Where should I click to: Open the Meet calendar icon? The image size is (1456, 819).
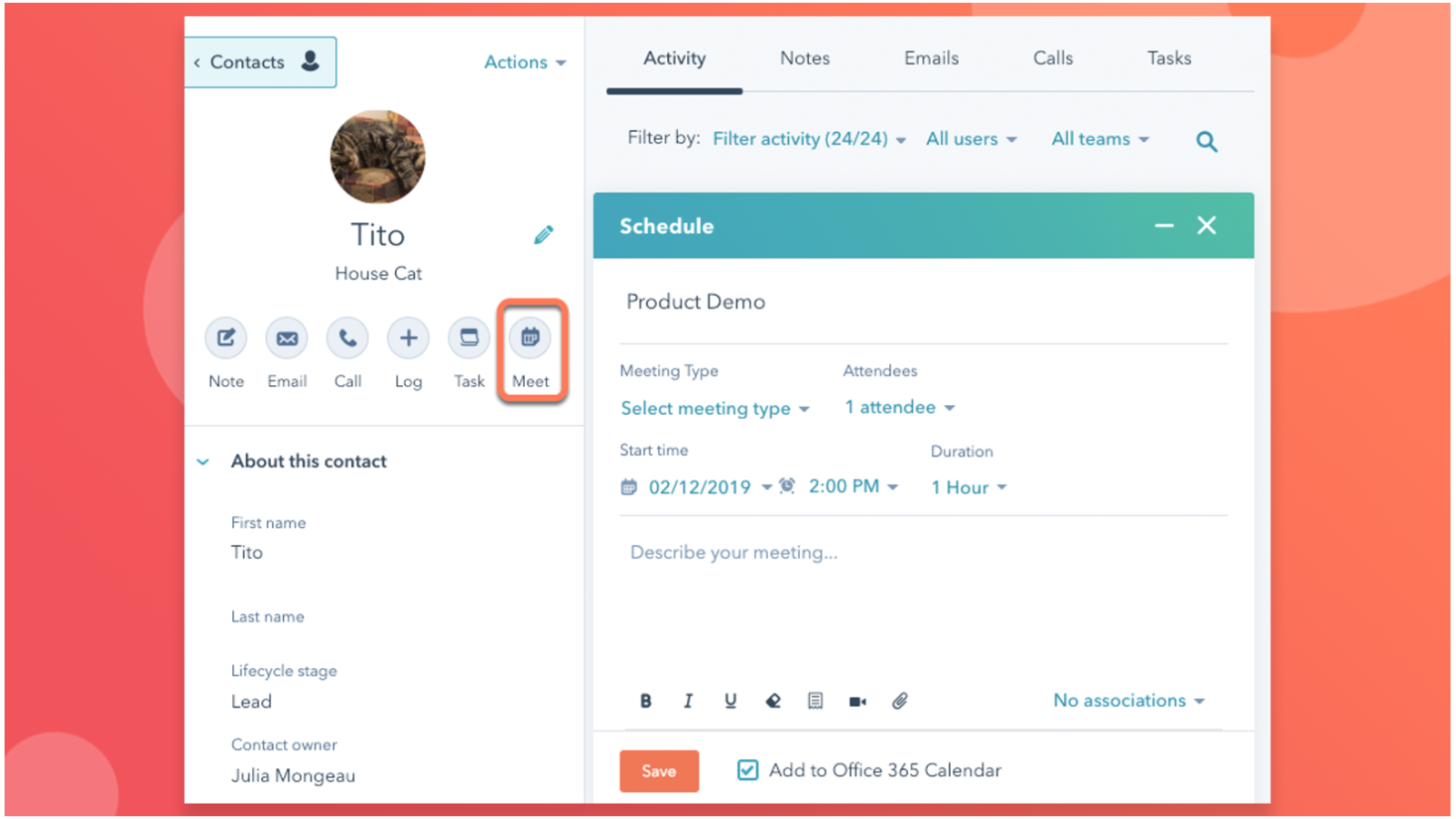coord(530,339)
